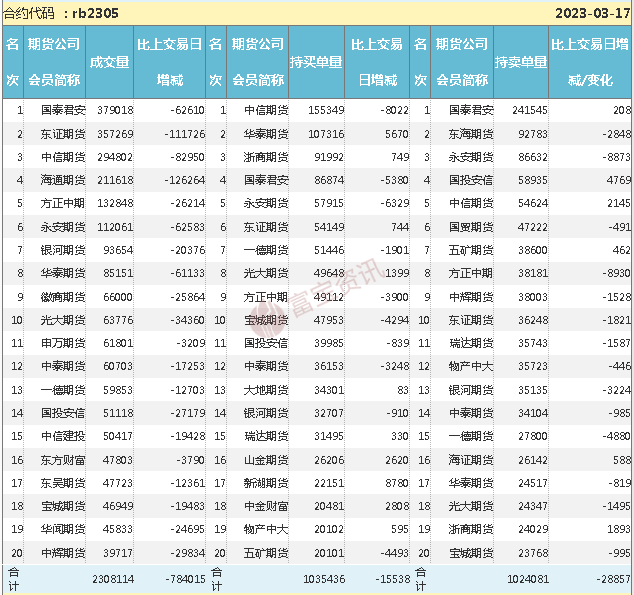
Task: Click volume value 39717
Action: [x=118, y=553]
